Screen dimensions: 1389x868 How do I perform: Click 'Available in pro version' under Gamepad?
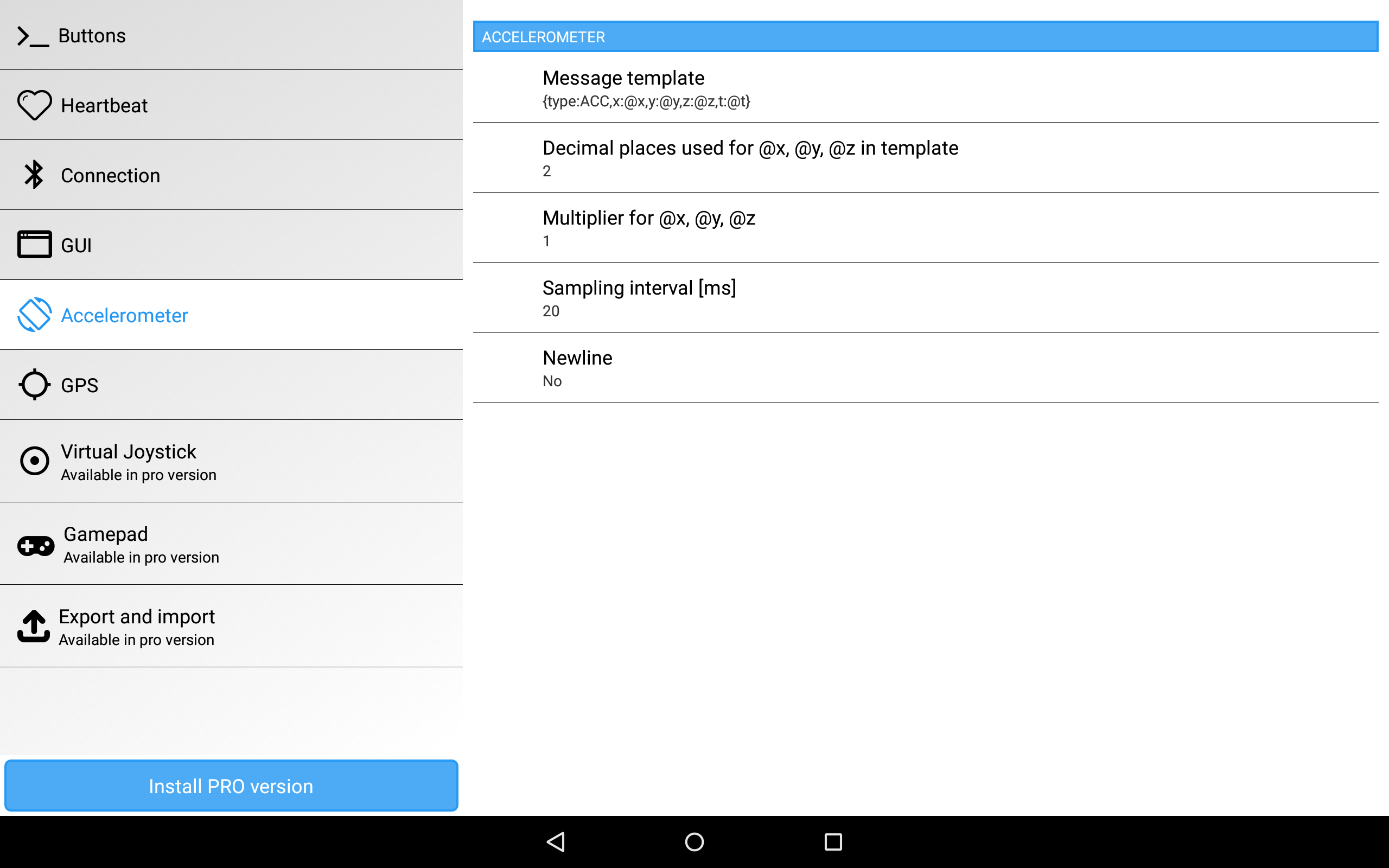pyautogui.click(x=141, y=558)
